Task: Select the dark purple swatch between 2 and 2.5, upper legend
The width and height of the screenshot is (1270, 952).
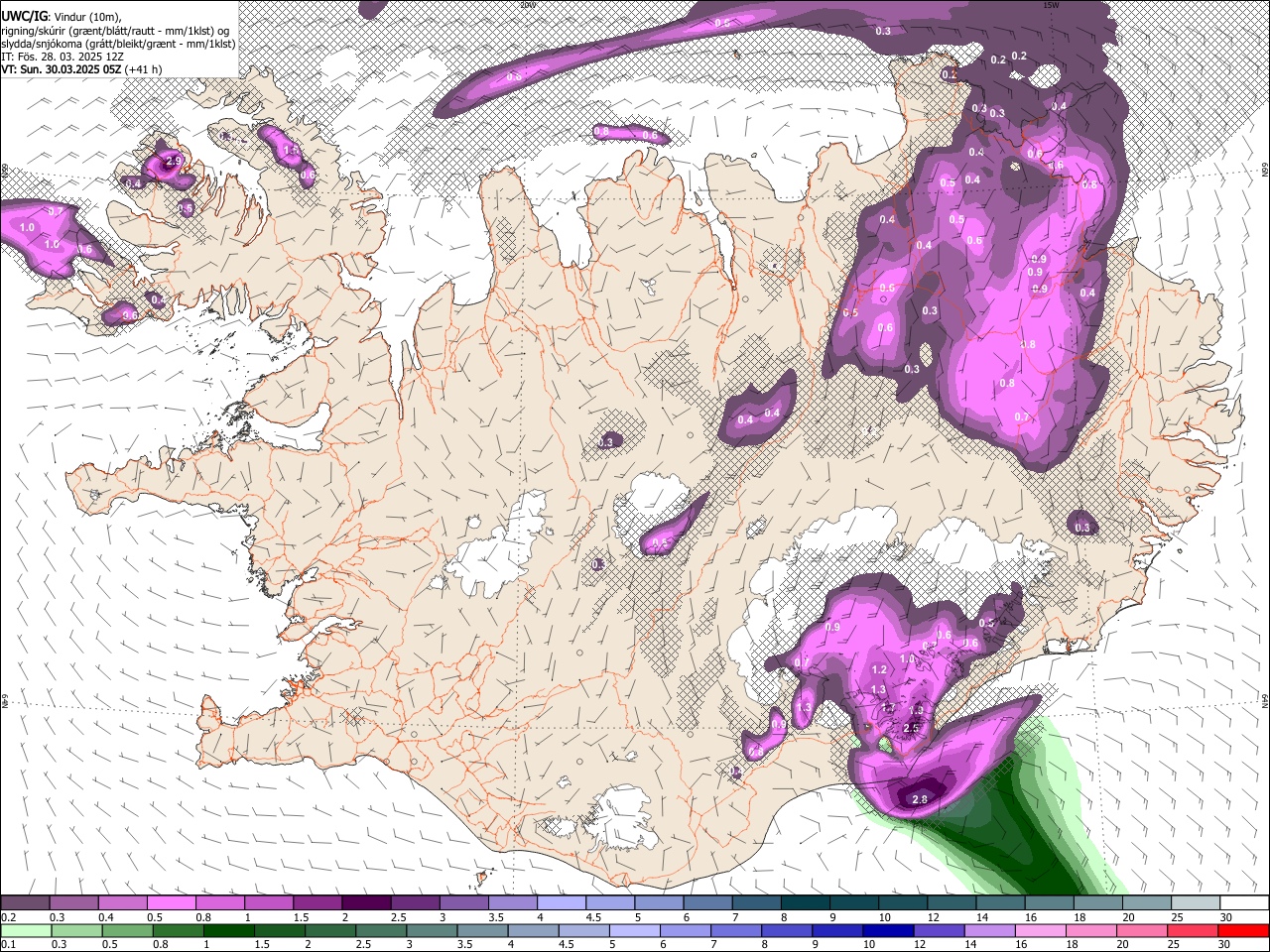Action: tap(367, 903)
